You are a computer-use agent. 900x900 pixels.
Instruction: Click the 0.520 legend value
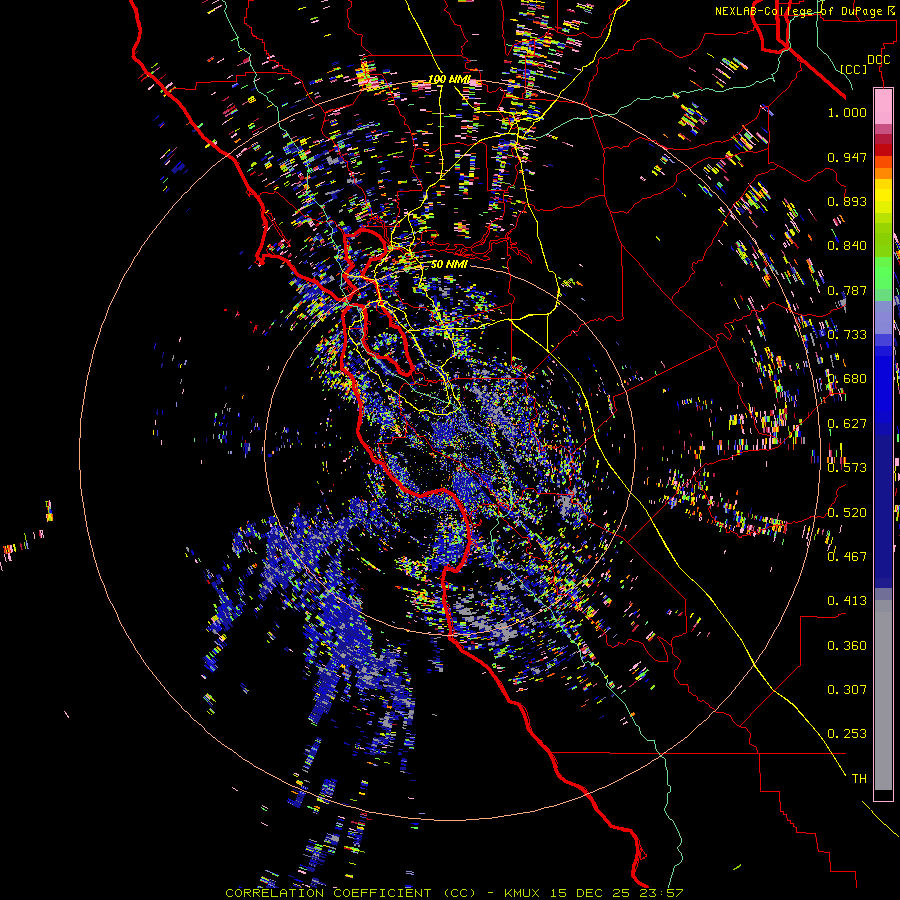click(847, 513)
